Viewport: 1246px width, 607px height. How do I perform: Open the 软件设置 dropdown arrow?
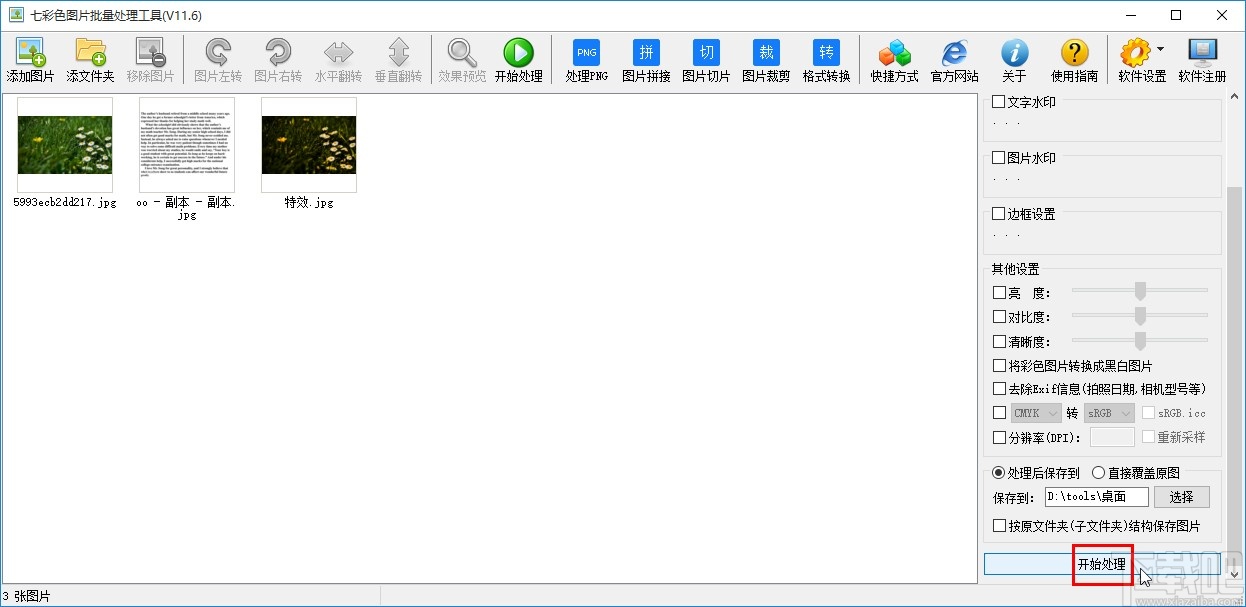tap(1160, 49)
